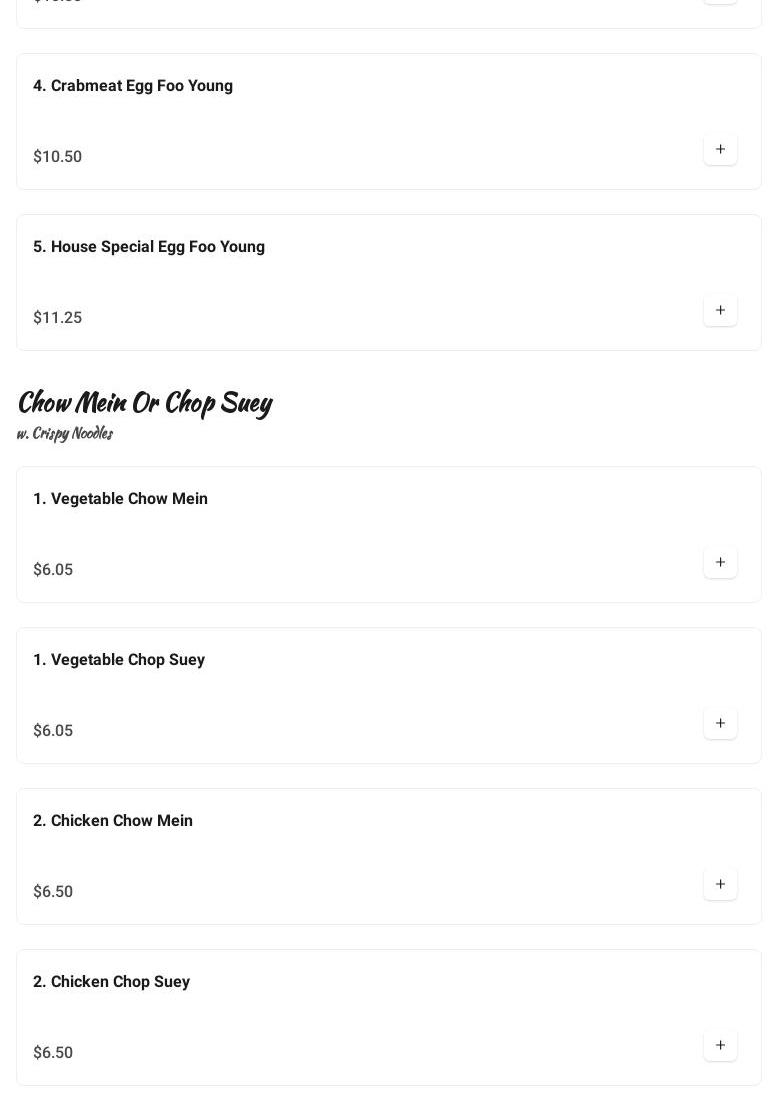Add Vegetable Chop Suey using plus icon
This screenshot has width=778, height=1095.
pyautogui.click(x=720, y=724)
